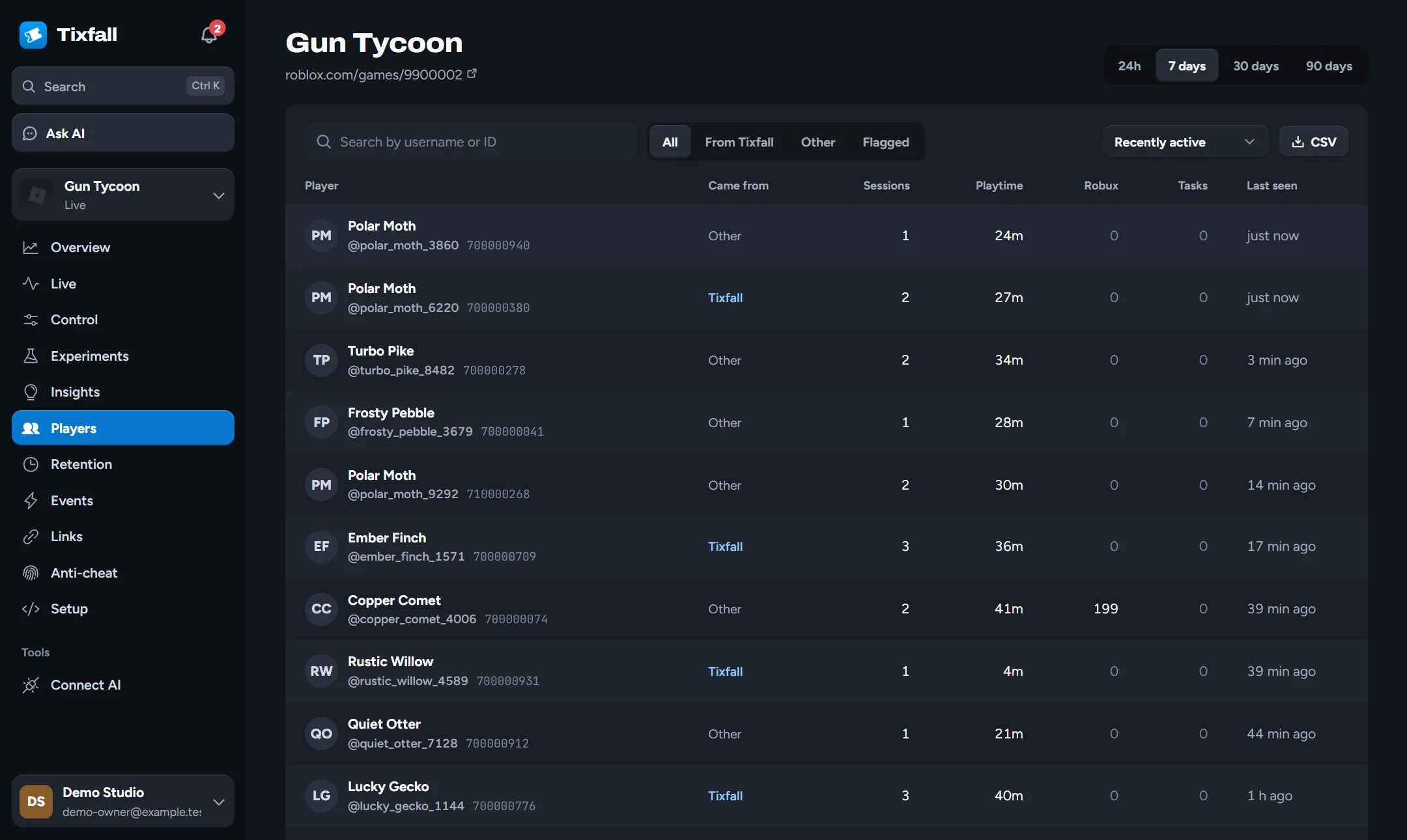Open the Events lightning icon
Image resolution: width=1407 pixels, height=840 pixels.
point(31,500)
